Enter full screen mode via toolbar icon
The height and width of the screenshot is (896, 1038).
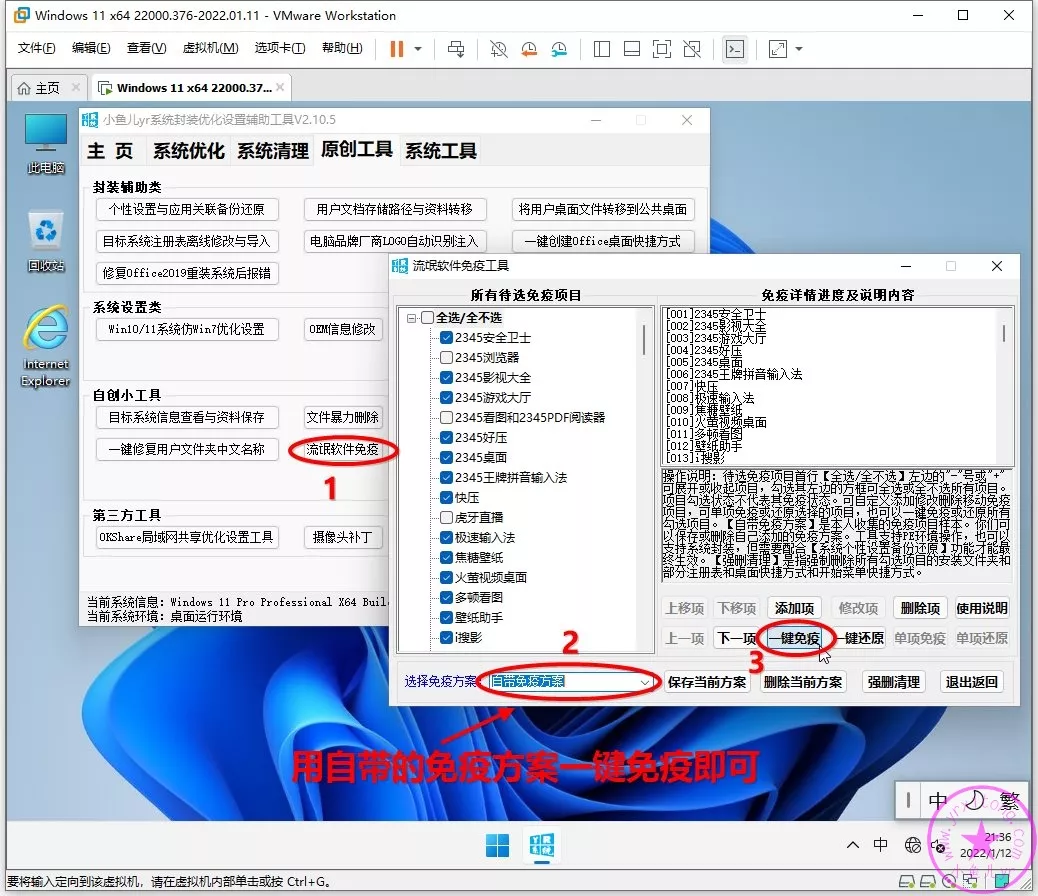coord(662,48)
